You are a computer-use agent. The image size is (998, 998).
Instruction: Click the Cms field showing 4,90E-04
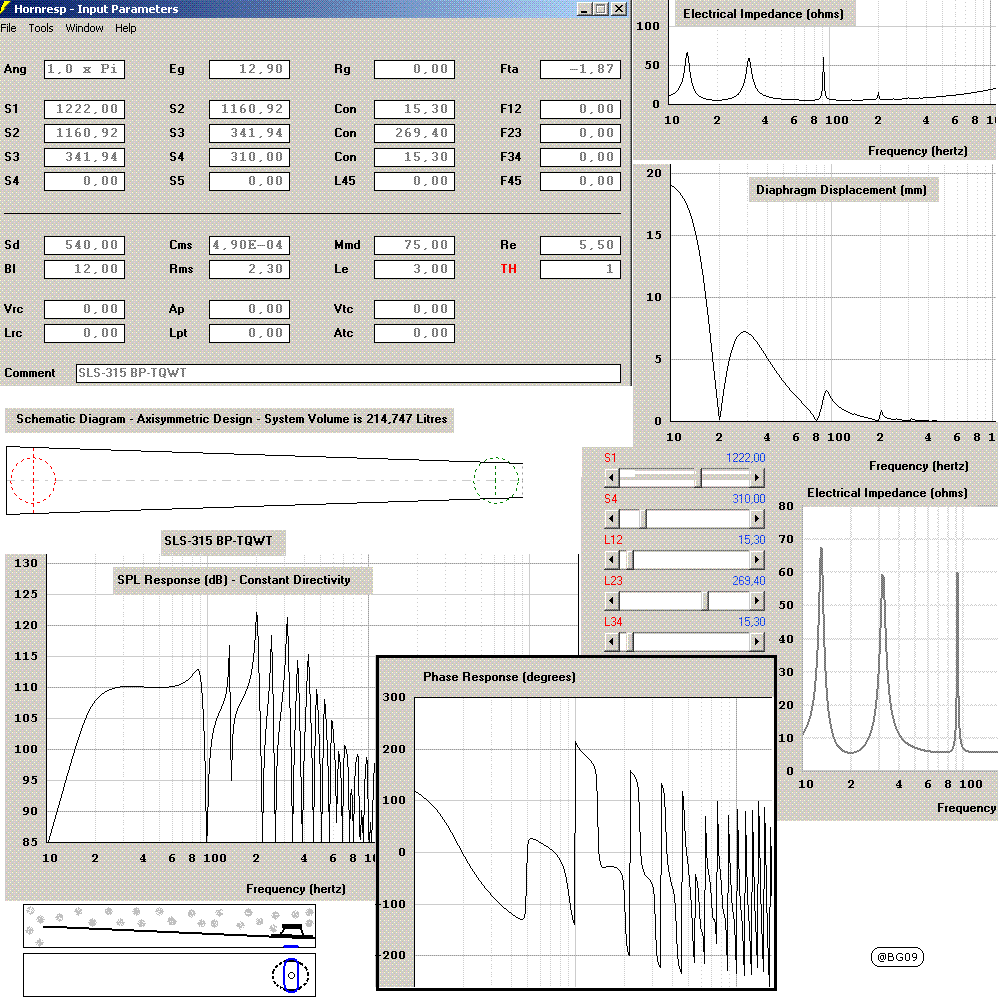pyautogui.click(x=250, y=245)
